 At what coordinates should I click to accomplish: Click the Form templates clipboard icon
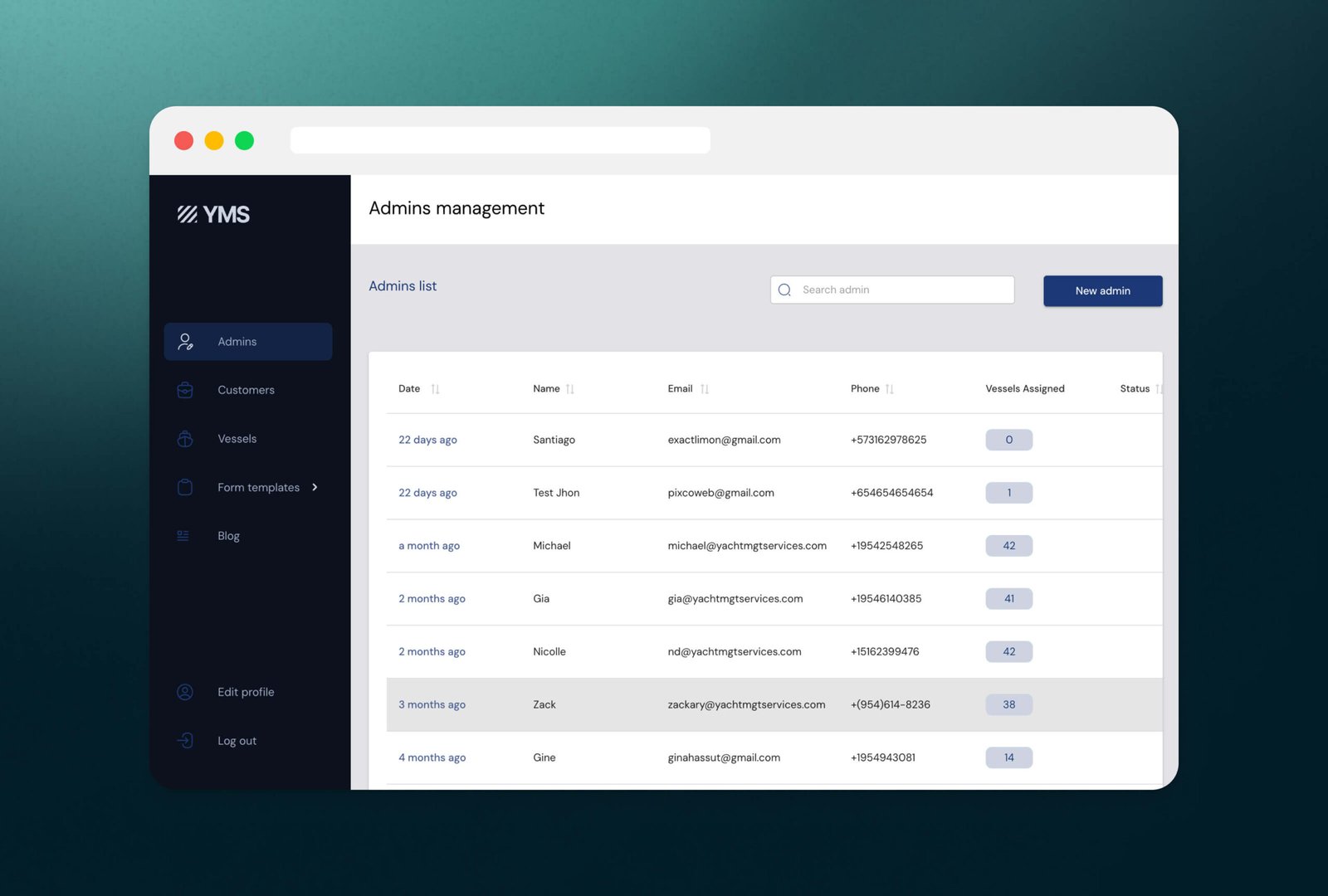click(x=185, y=488)
